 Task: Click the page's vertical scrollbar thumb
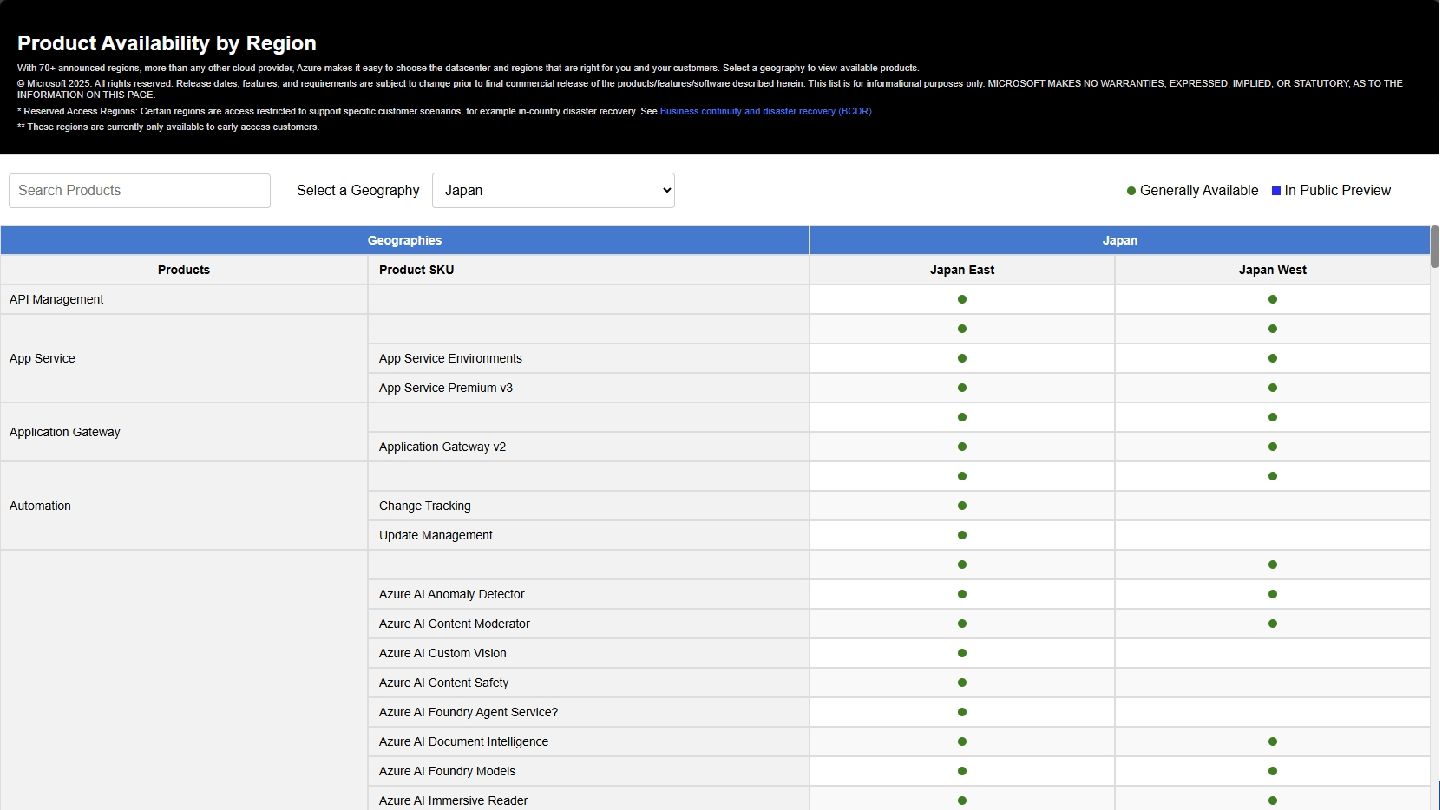(x=1435, y=246)
